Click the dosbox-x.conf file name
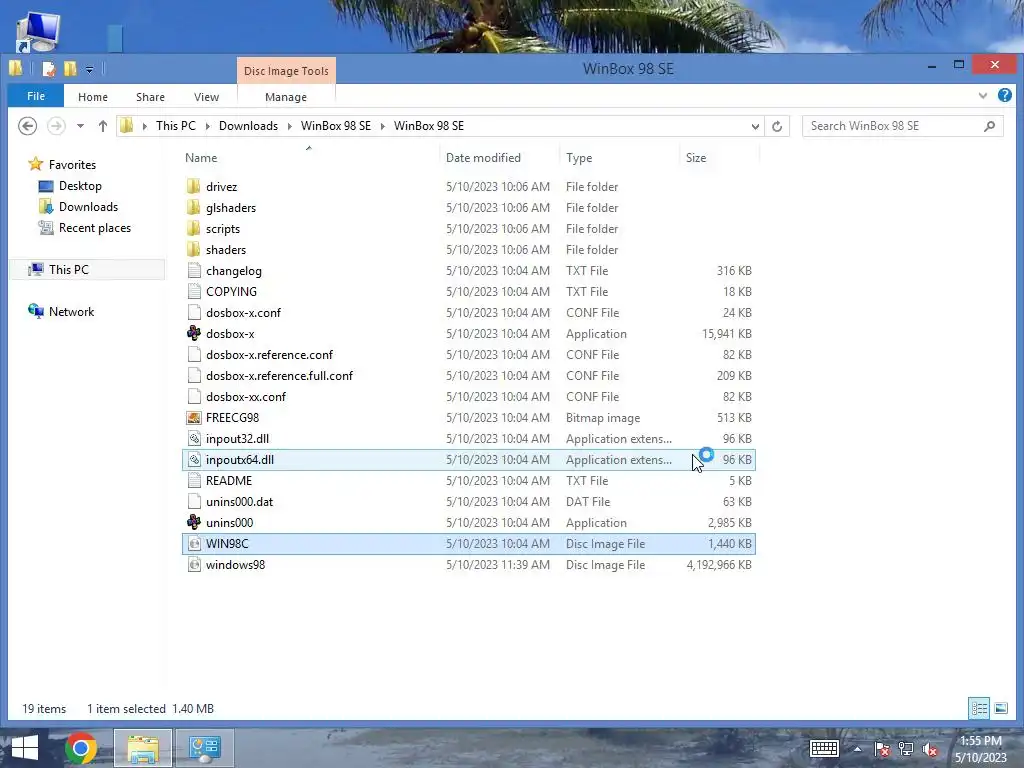Image resolution: width=1024 pixels, height=768 pixels. pos(243,313)
